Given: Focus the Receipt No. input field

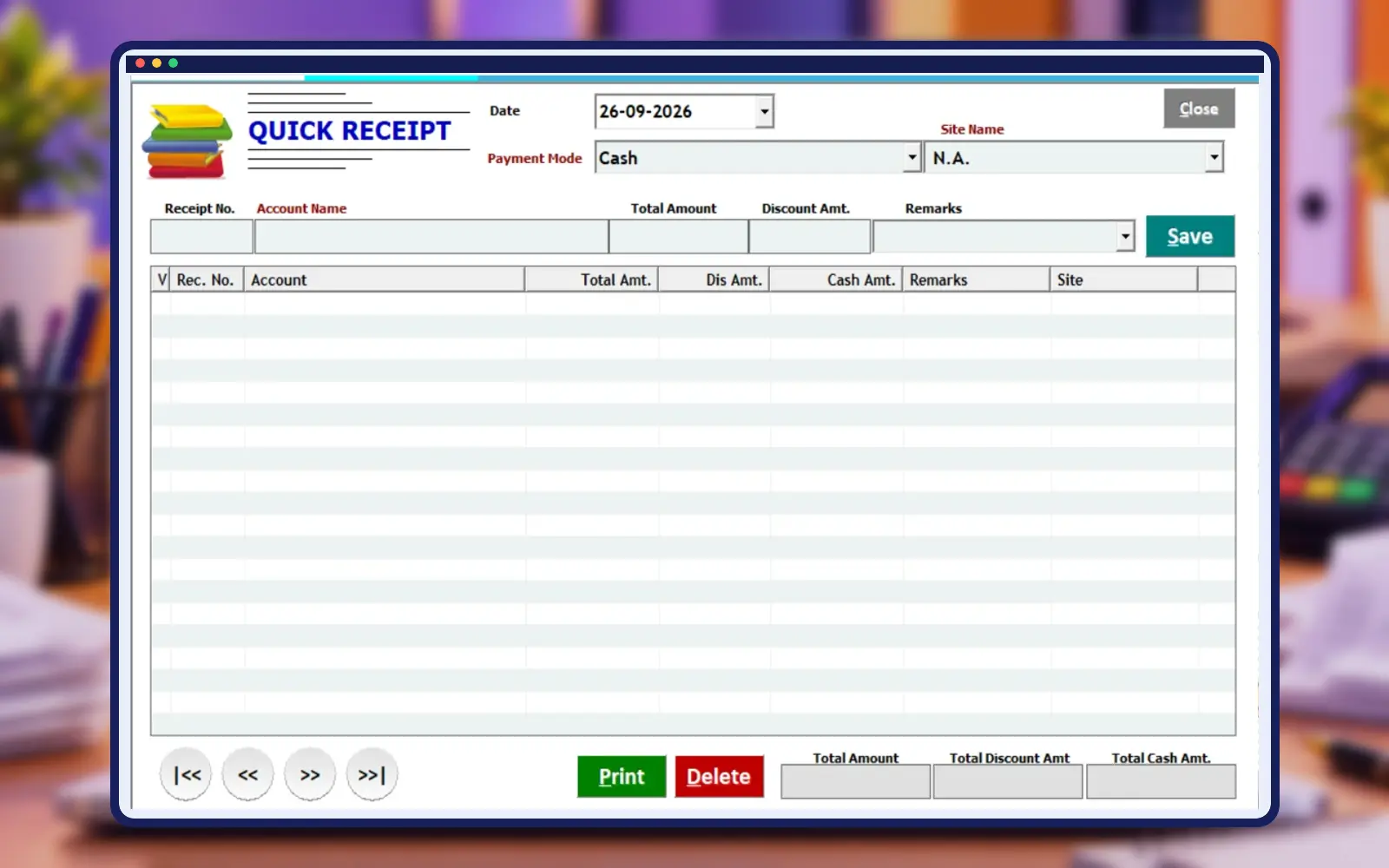Looking at the screenshot, I should 201,236.
